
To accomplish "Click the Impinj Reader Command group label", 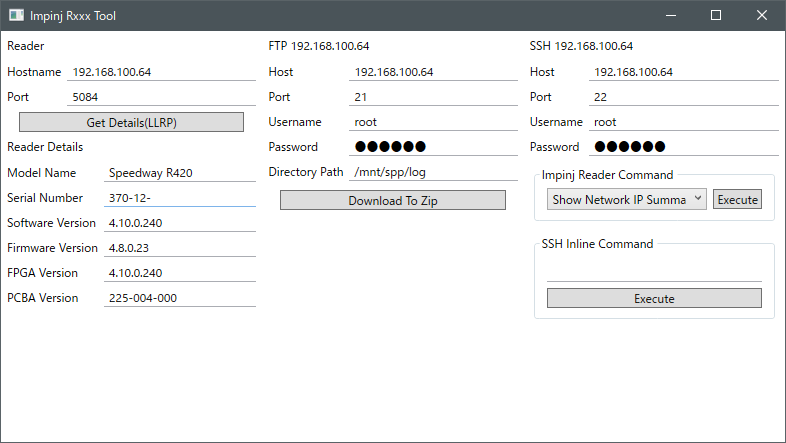I will [x=607, y=175].
